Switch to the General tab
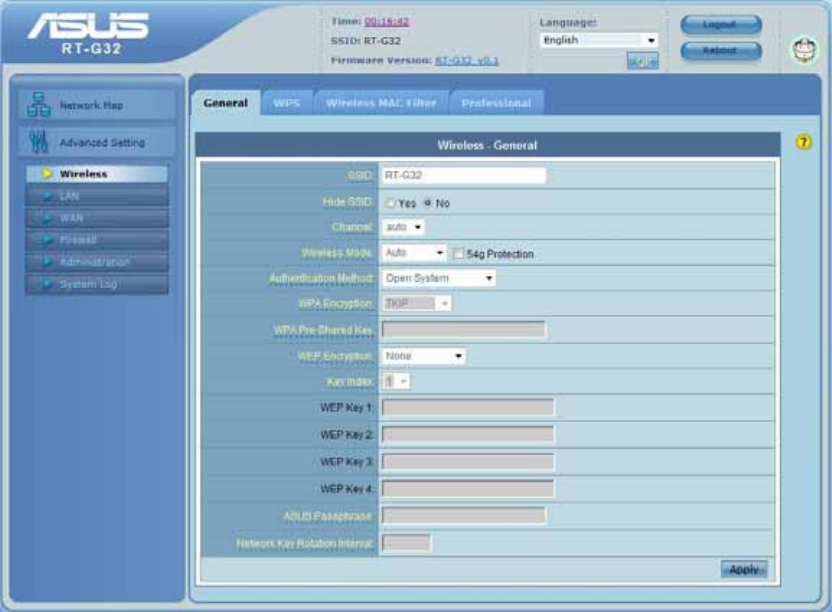This screenshot has height=612, width=832. 226,103
